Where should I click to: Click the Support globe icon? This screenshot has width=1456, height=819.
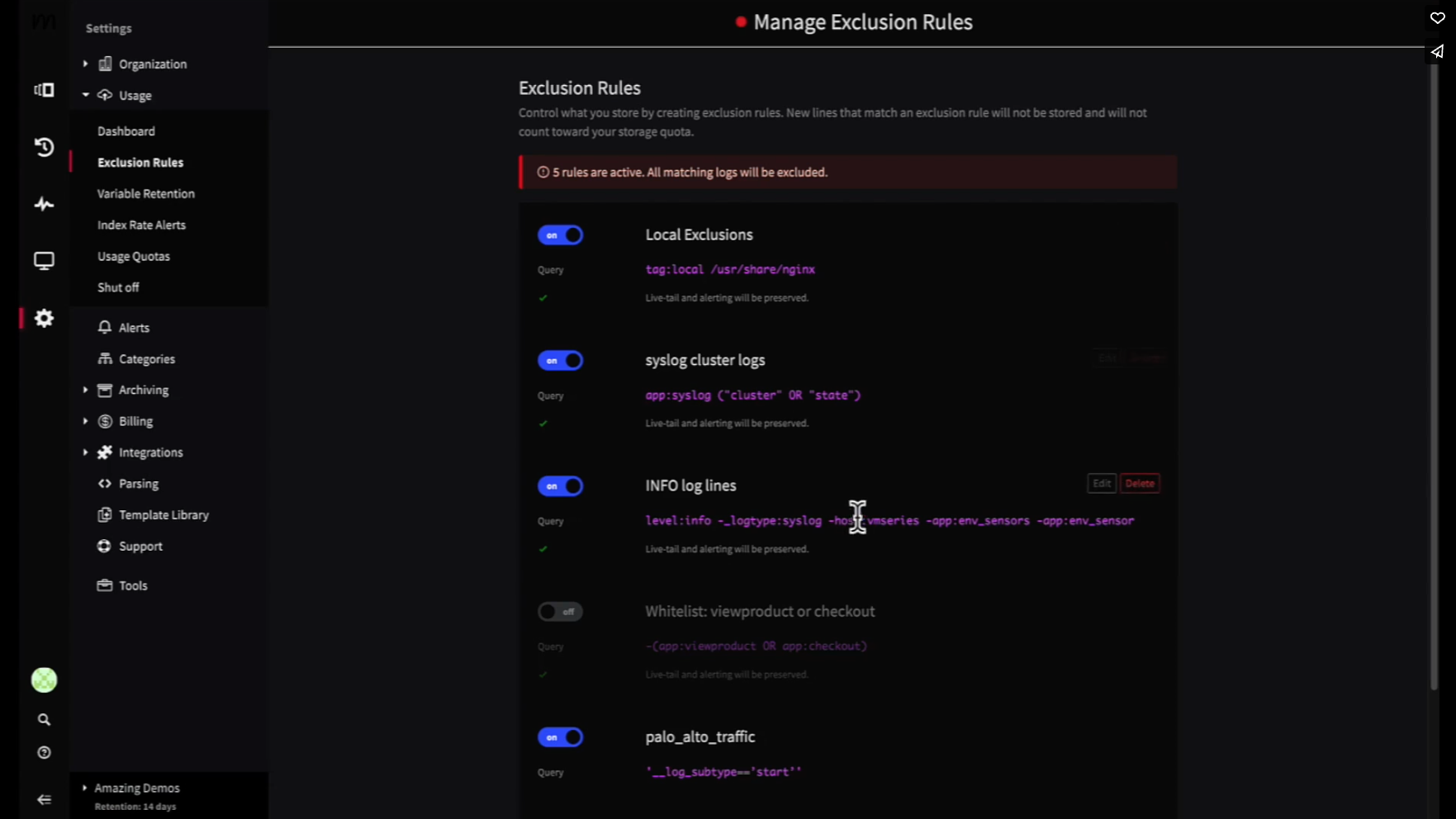(x=105, y=546)
